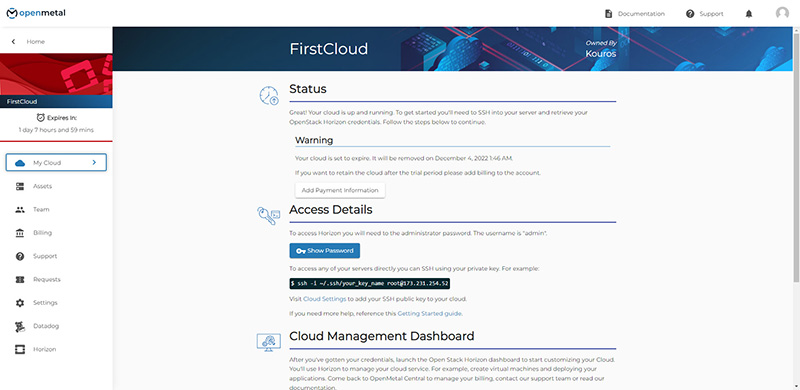The height and width of the screenshot is (390, 800).
Task: Click the '1 day 7 hours and 59 mins' text
Action: 56,130
